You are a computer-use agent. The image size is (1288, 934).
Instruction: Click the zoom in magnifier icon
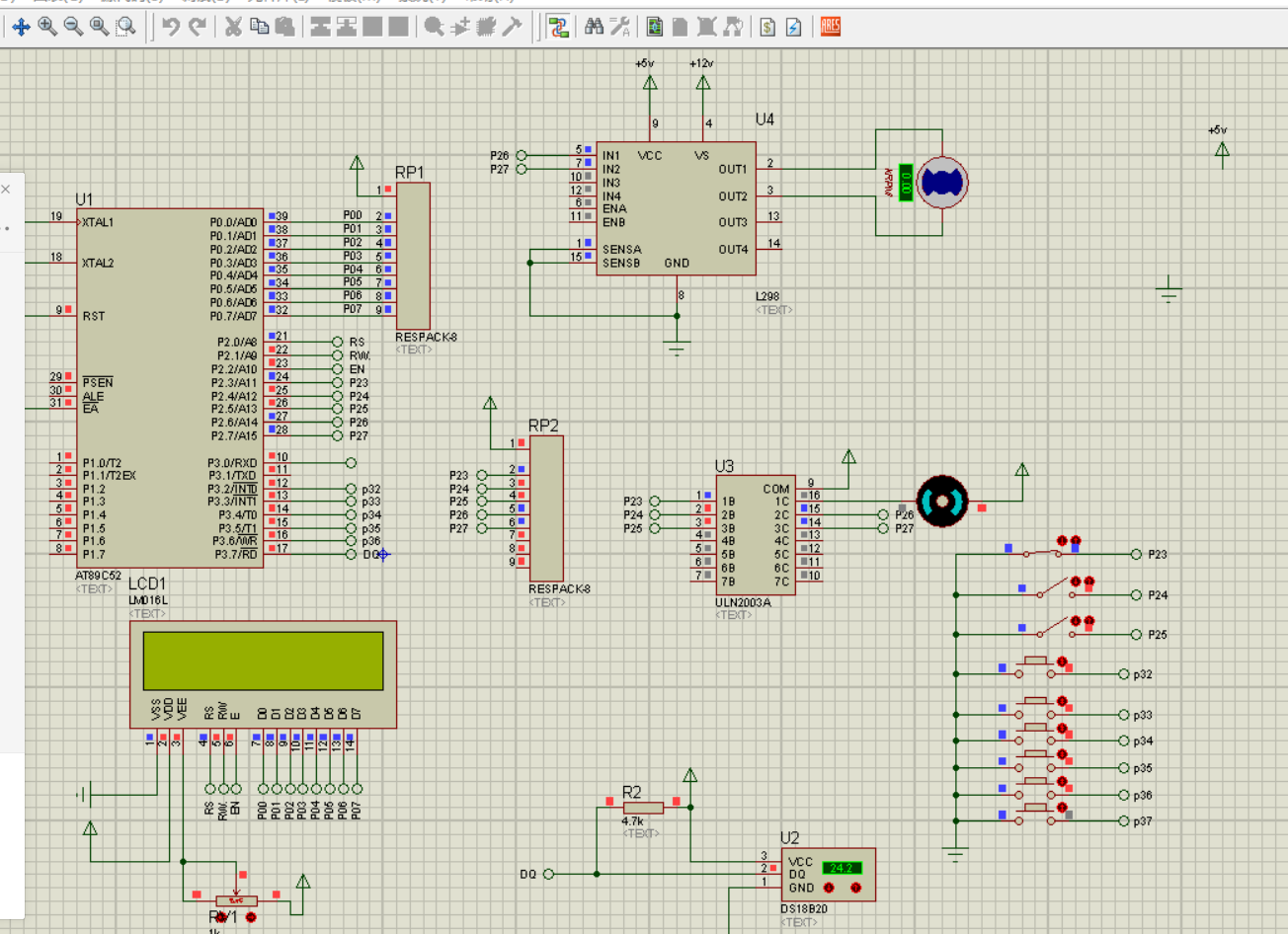[47, 27]
